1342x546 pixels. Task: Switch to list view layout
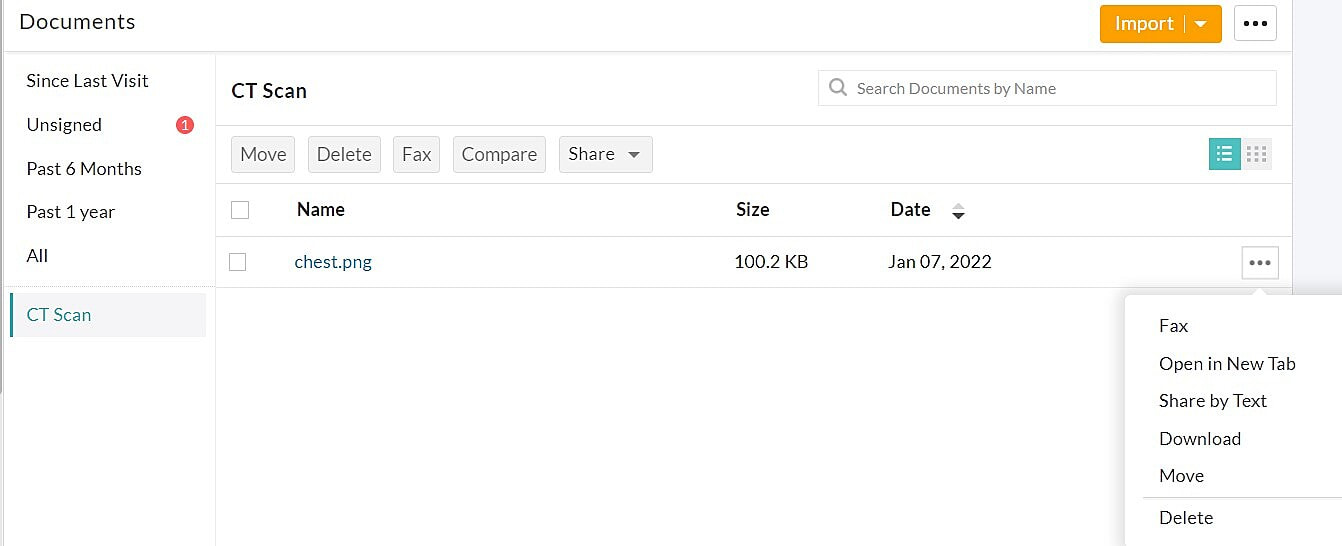point(1224,154)
